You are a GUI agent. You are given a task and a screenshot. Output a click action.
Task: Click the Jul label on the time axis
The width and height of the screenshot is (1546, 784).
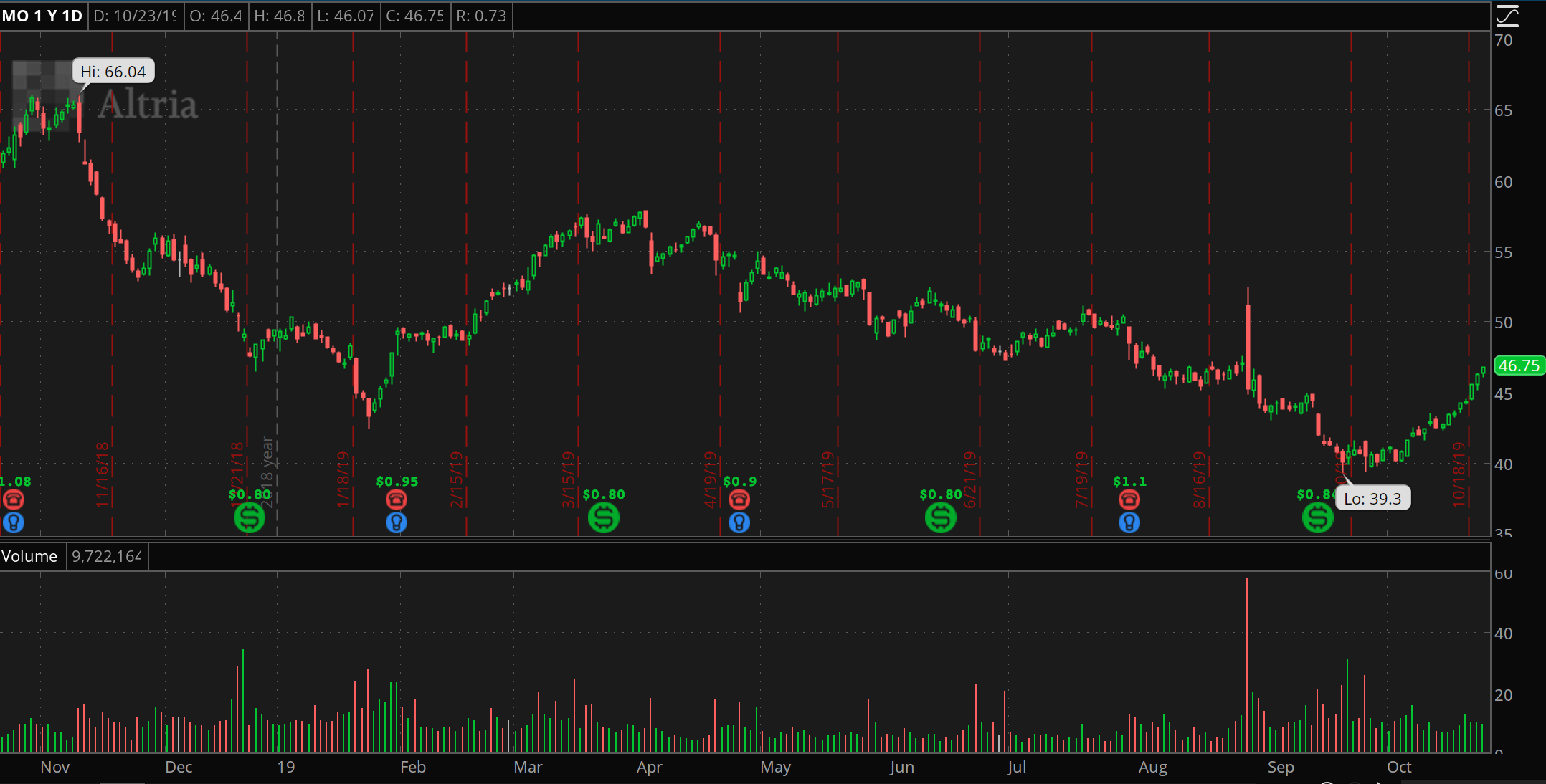tap(1016, 767)
